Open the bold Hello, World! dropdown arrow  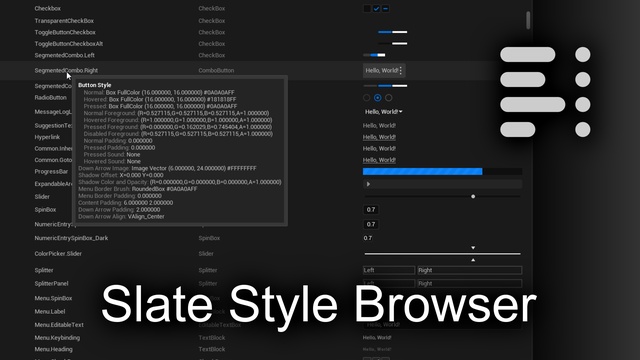[x=401, y=111]
